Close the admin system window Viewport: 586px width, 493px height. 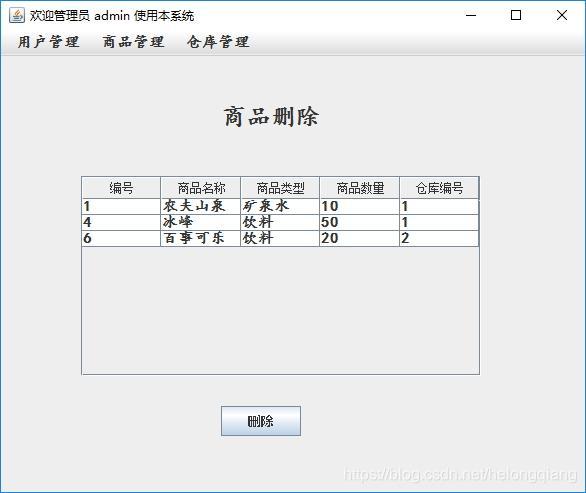[x=562, y=15]
